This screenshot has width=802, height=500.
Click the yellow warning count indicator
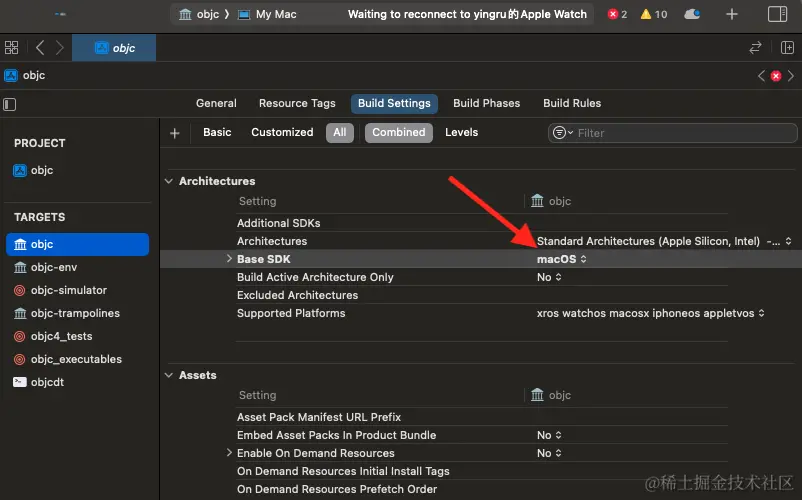(x=654, y=14)
